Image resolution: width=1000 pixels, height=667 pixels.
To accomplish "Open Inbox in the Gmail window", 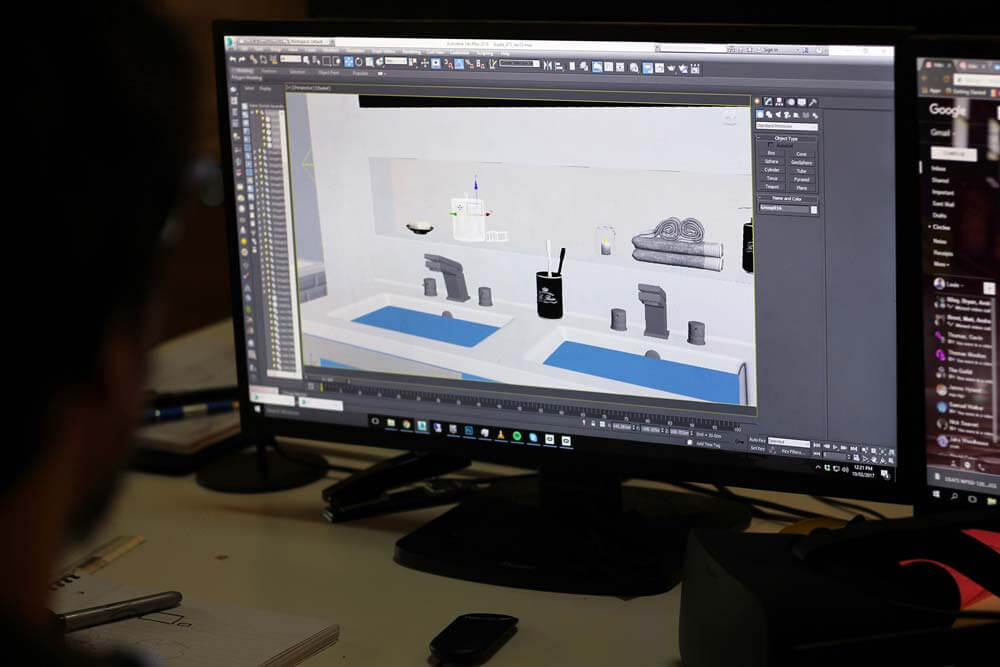I will (x=938, y=168).
